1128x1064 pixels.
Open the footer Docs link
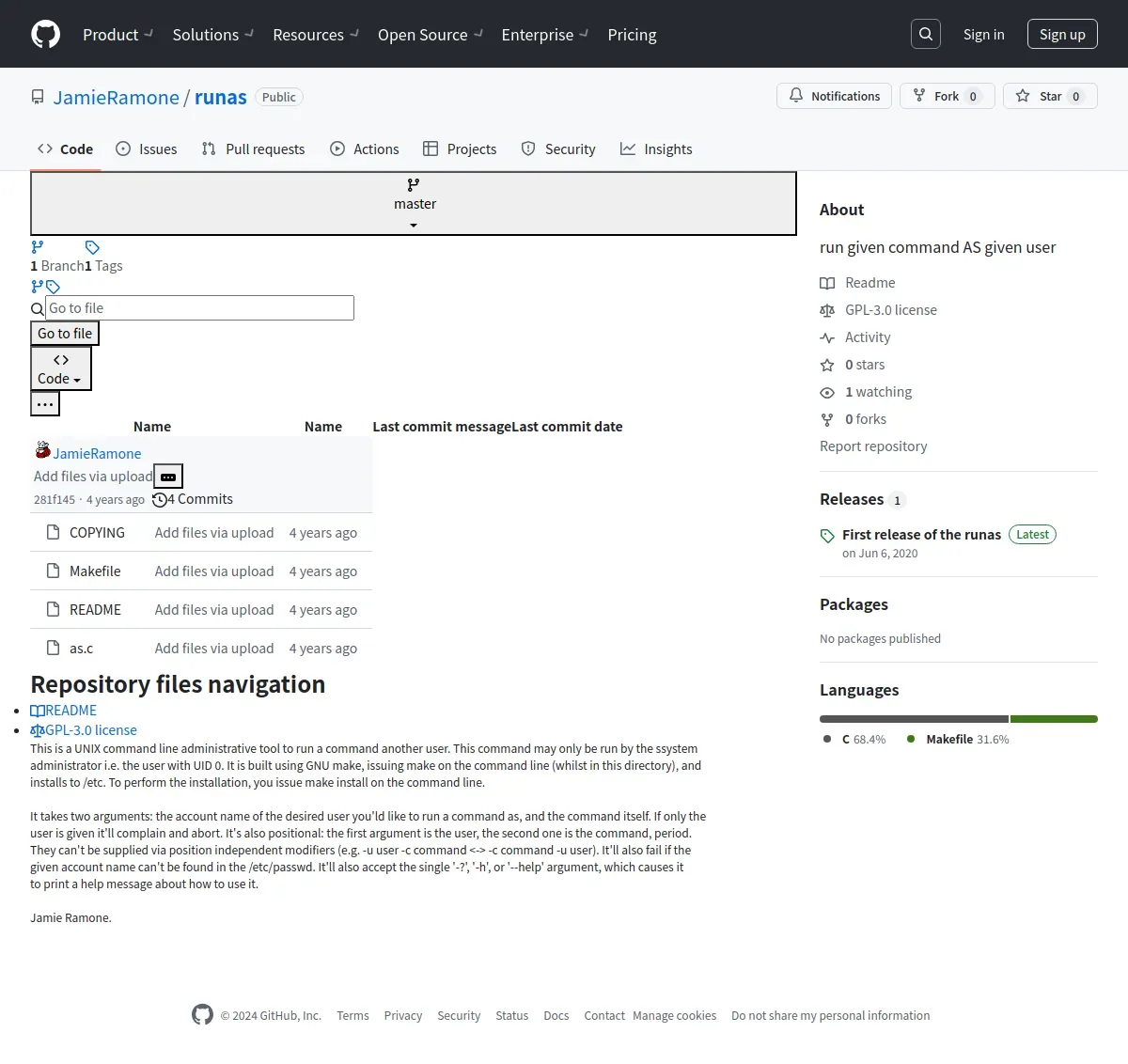point(556,1016)
